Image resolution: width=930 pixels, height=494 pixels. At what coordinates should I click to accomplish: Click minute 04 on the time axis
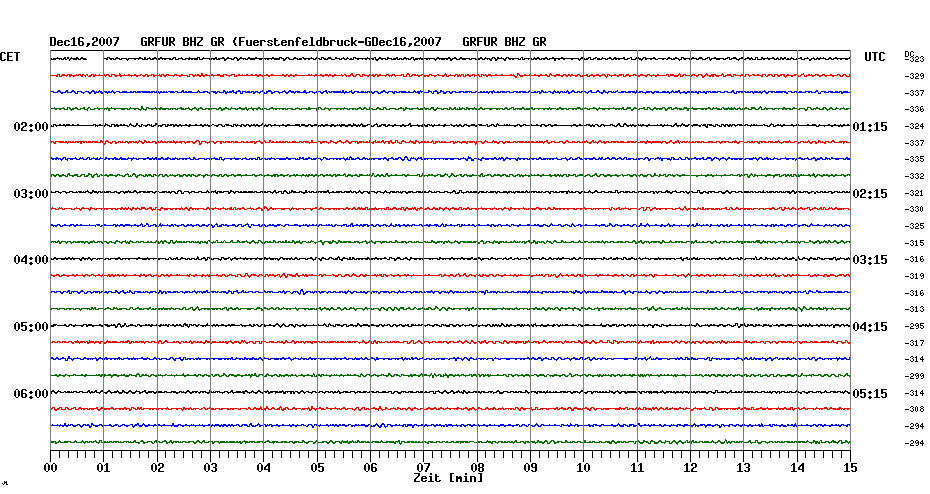[264, 467]
